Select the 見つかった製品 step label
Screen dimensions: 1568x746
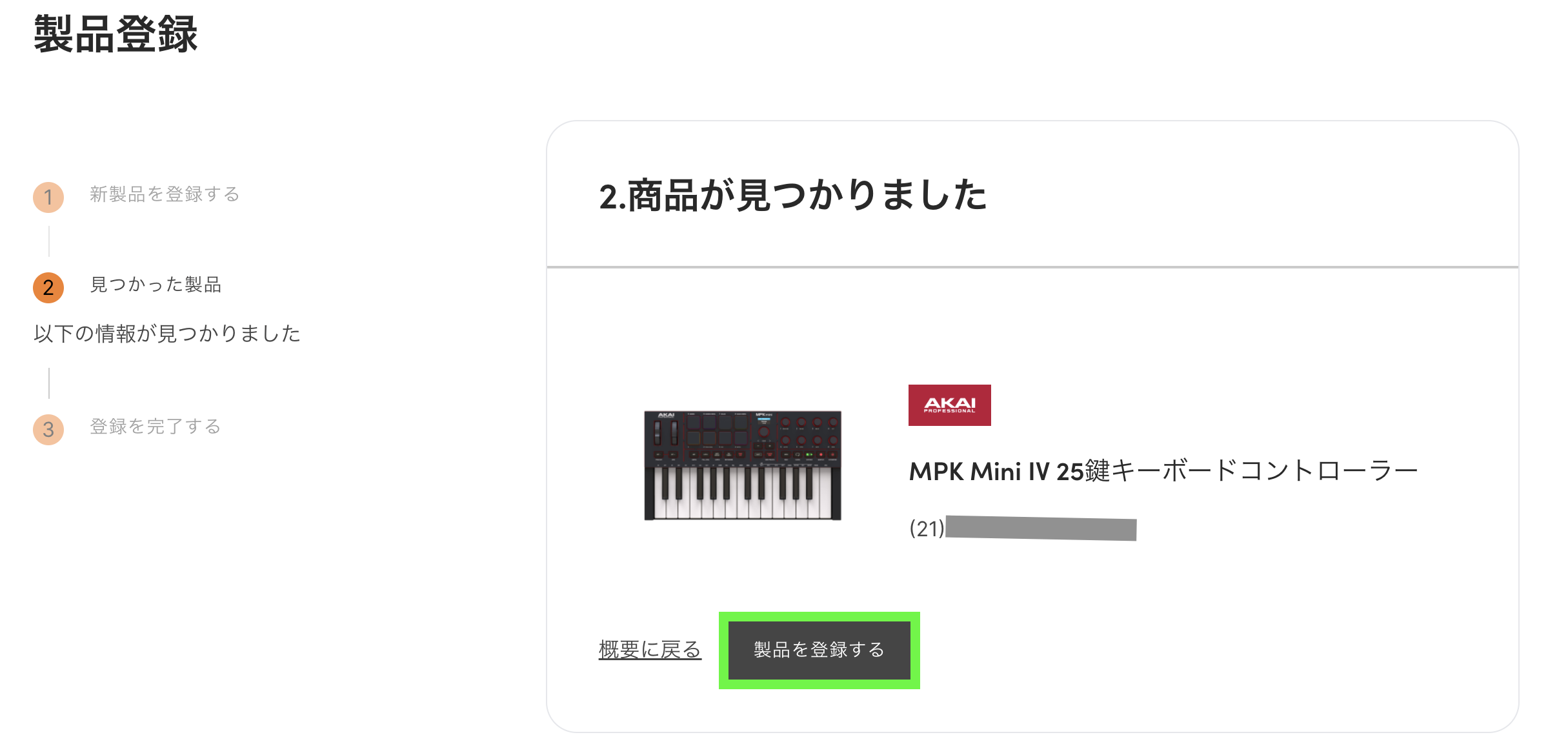tap(156, 285)
